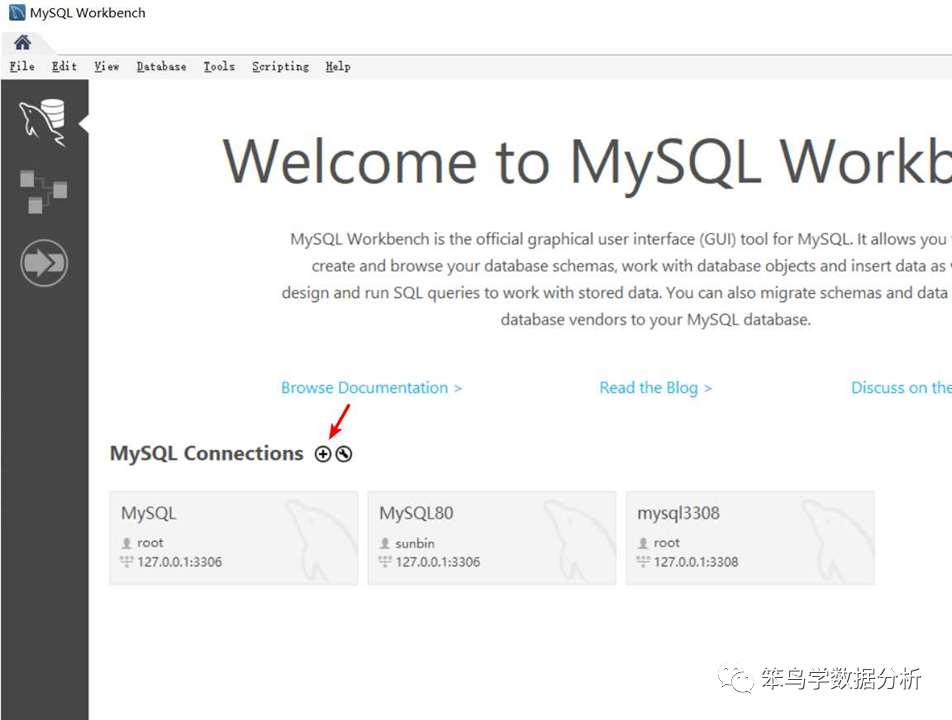This screenshot has width=952, height=720.
Task: Open the View menu
Action: click(x=106, y=66)
